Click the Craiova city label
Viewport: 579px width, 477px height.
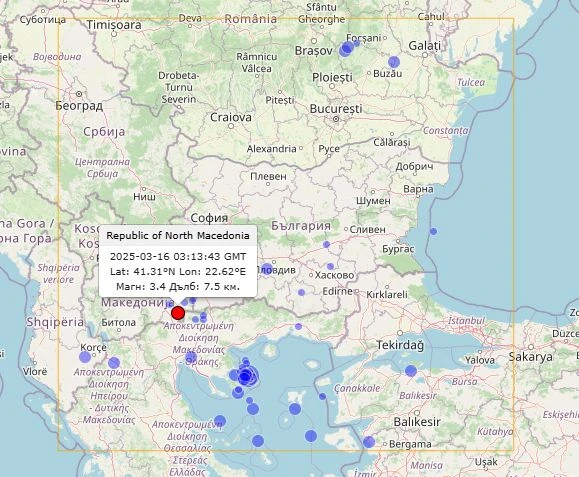point(231,117)
